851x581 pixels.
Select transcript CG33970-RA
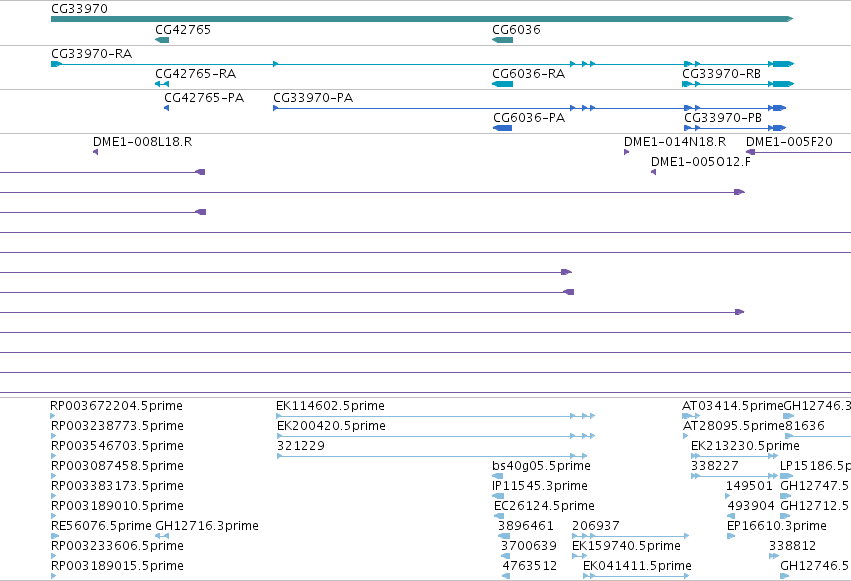[x=422, y=64]
